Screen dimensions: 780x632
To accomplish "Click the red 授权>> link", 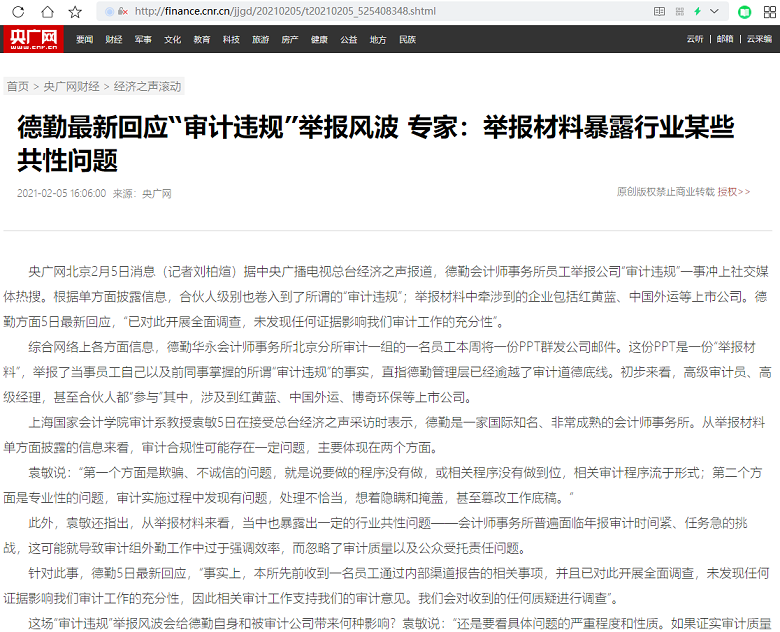I will [x=733, y=191].
